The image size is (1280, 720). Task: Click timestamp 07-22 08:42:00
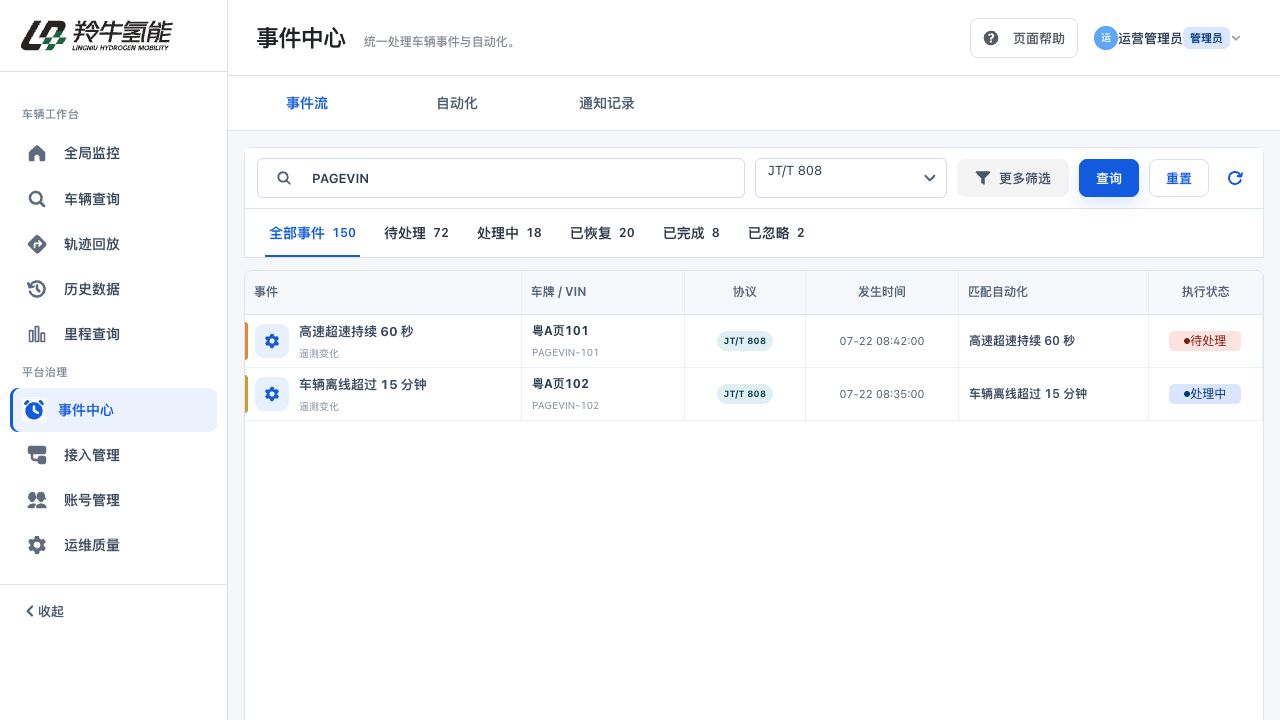(x=882, y=341)
